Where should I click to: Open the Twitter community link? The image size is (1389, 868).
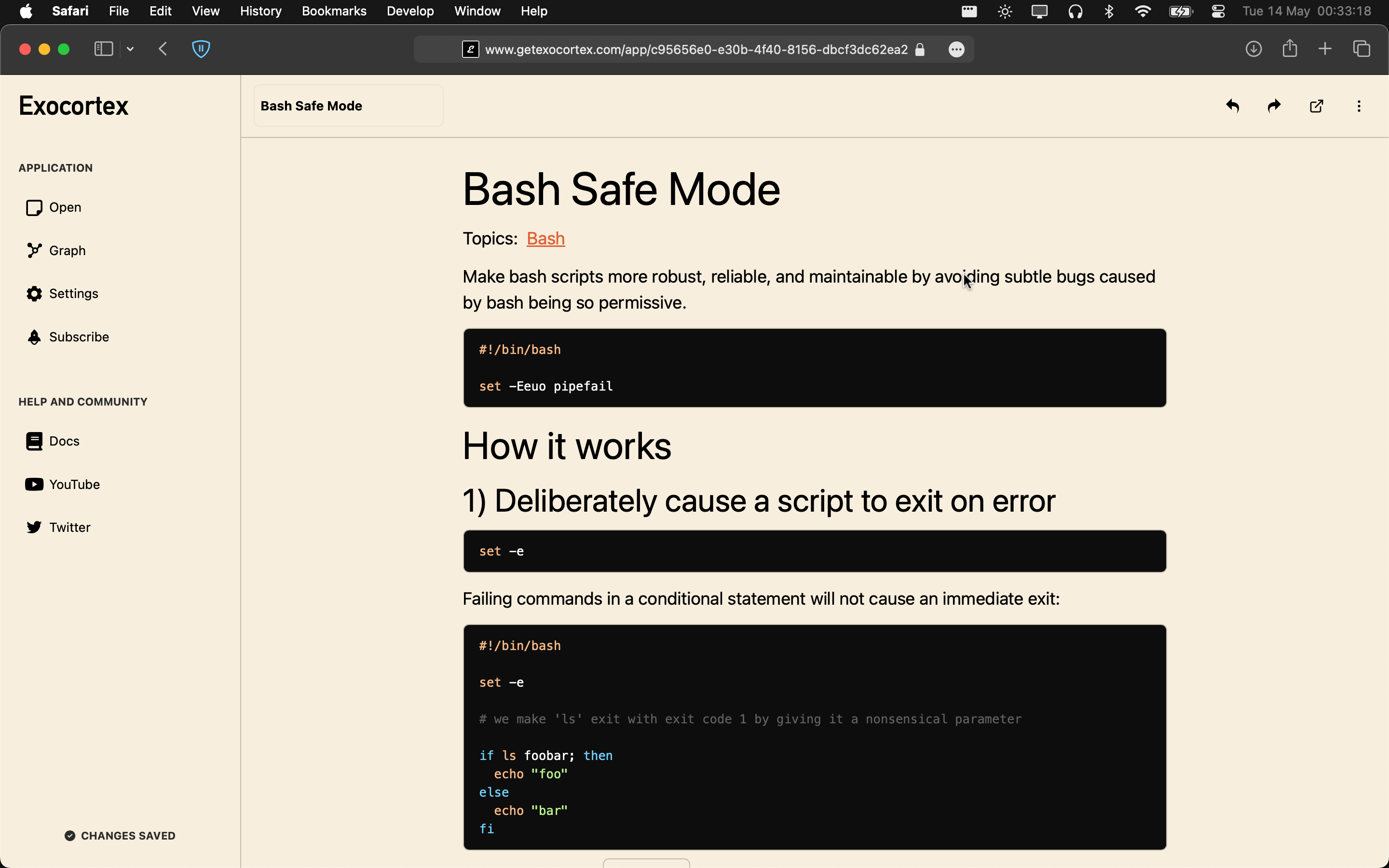(x=58, y=527)
